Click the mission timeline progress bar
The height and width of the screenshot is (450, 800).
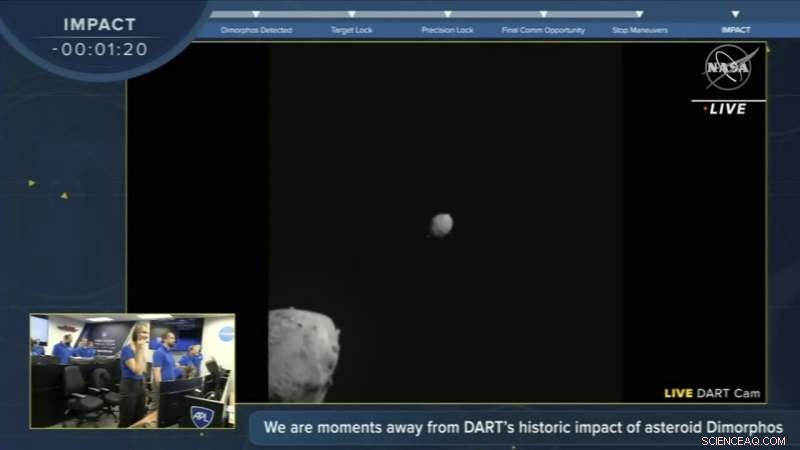(426, 14)
